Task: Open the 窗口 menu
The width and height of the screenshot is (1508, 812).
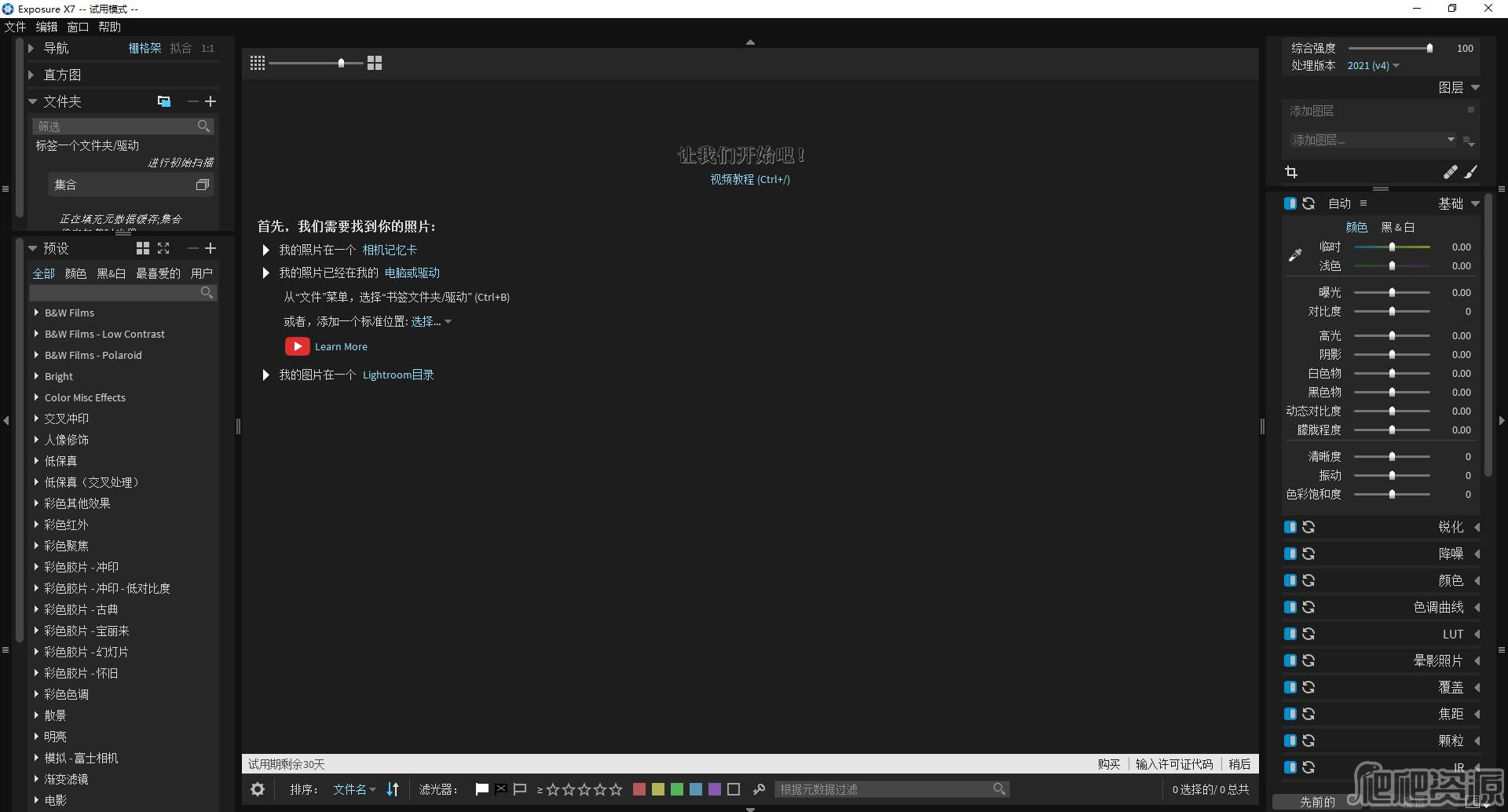Action: point(78,27)
